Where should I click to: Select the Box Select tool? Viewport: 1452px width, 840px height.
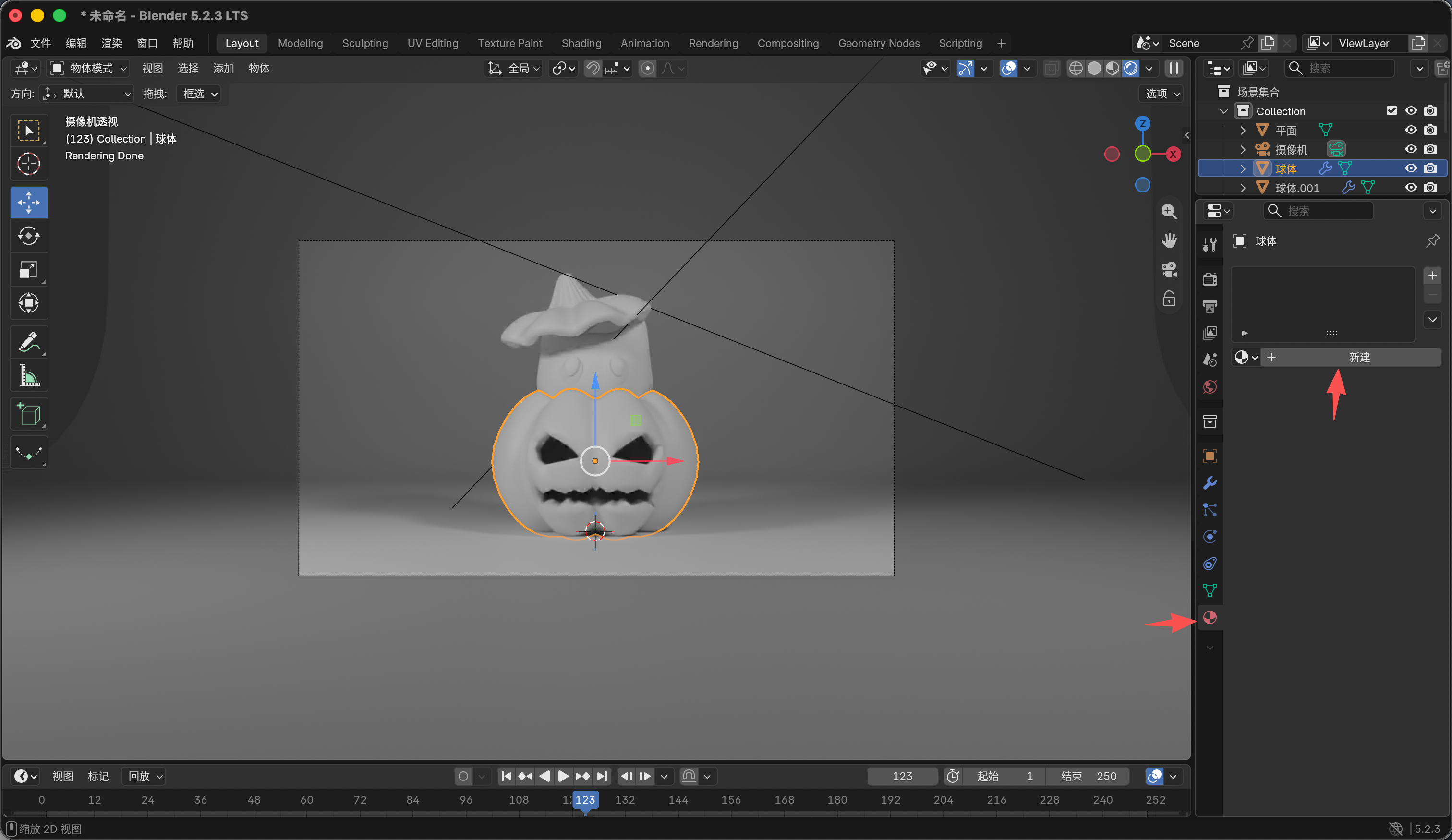28,130
